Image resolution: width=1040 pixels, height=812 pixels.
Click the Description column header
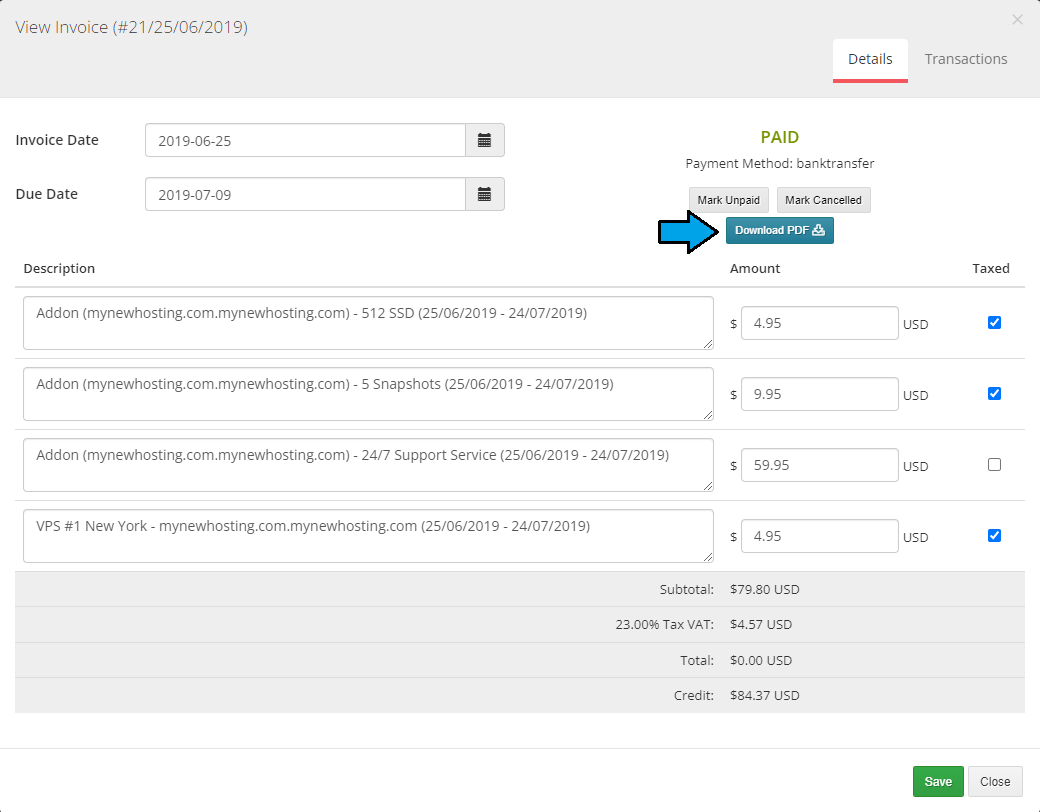pos(59,269)
